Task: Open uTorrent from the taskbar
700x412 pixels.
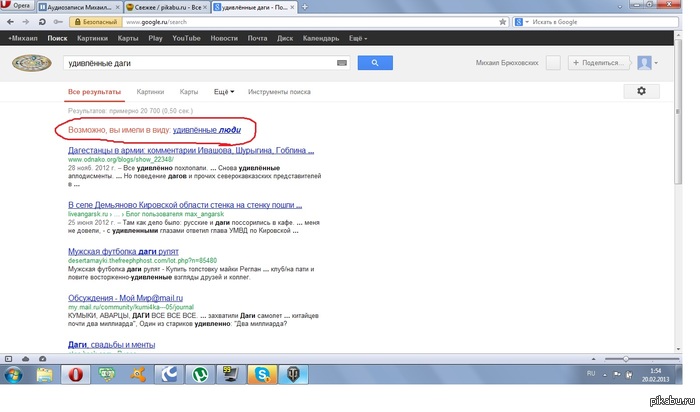Action: (x=200, y=375)
